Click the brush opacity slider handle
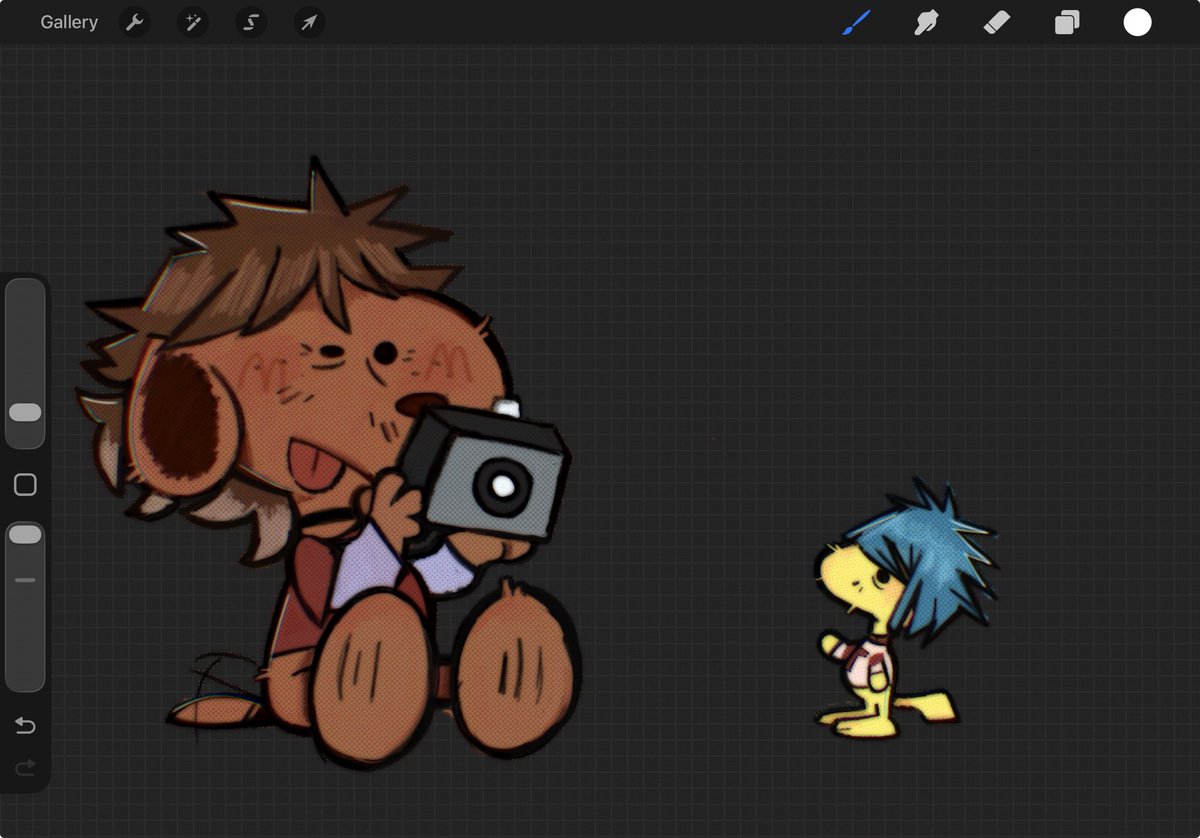 point(25,535)
